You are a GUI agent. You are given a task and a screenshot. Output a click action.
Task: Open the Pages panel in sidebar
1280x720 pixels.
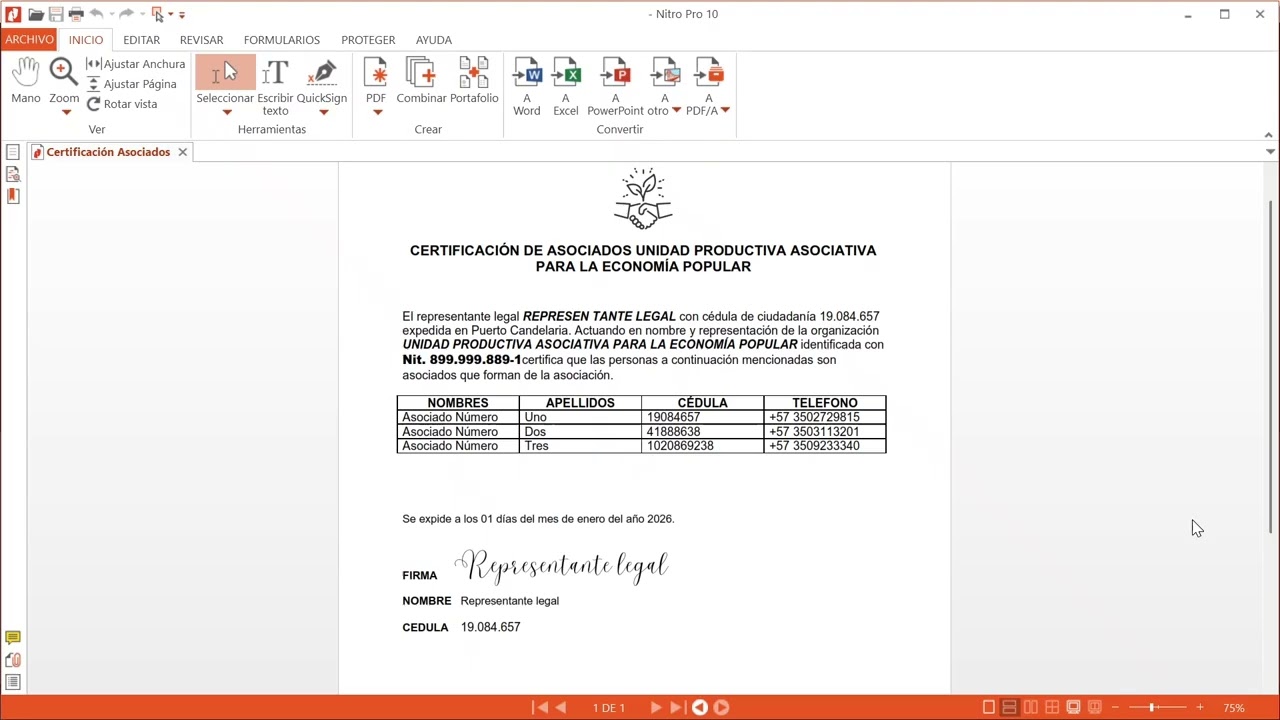pos(13,152)
